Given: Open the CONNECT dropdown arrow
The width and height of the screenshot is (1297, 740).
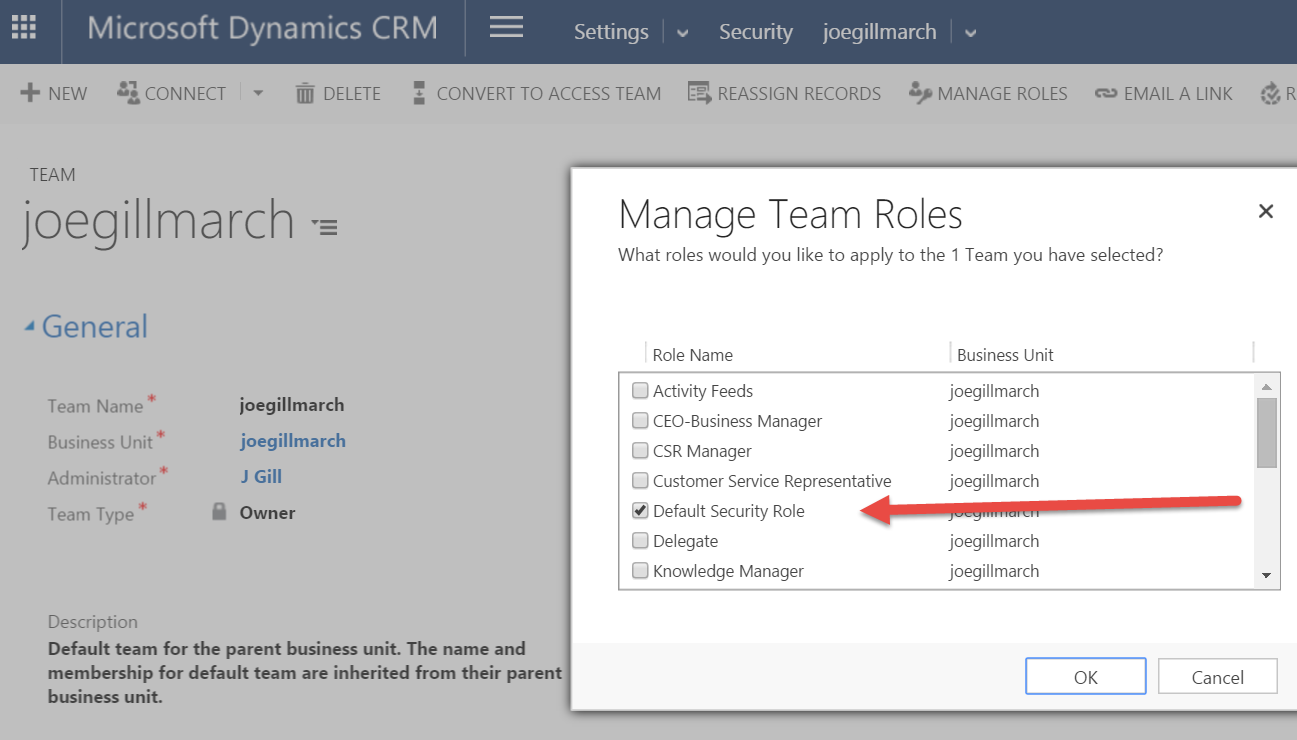Looking at the screenshot, I should coord(258,93).
